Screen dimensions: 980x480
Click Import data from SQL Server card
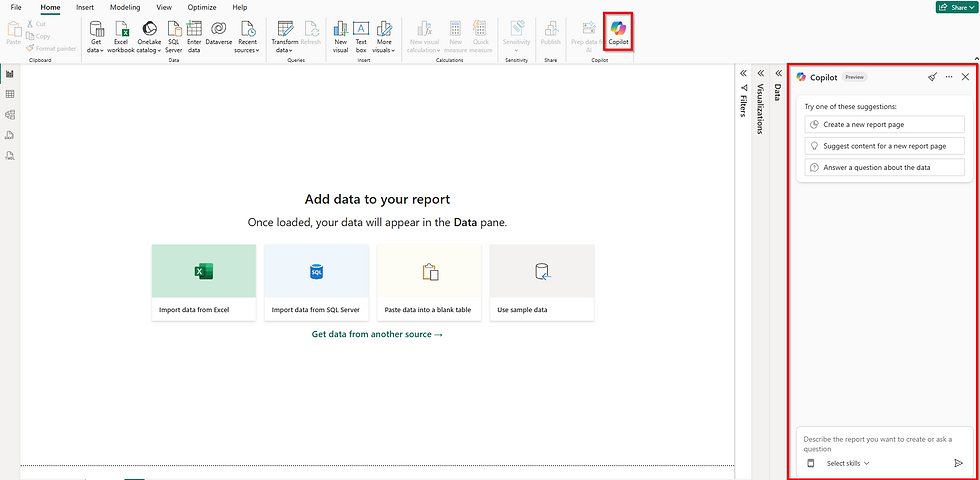[x=316, y=282]
